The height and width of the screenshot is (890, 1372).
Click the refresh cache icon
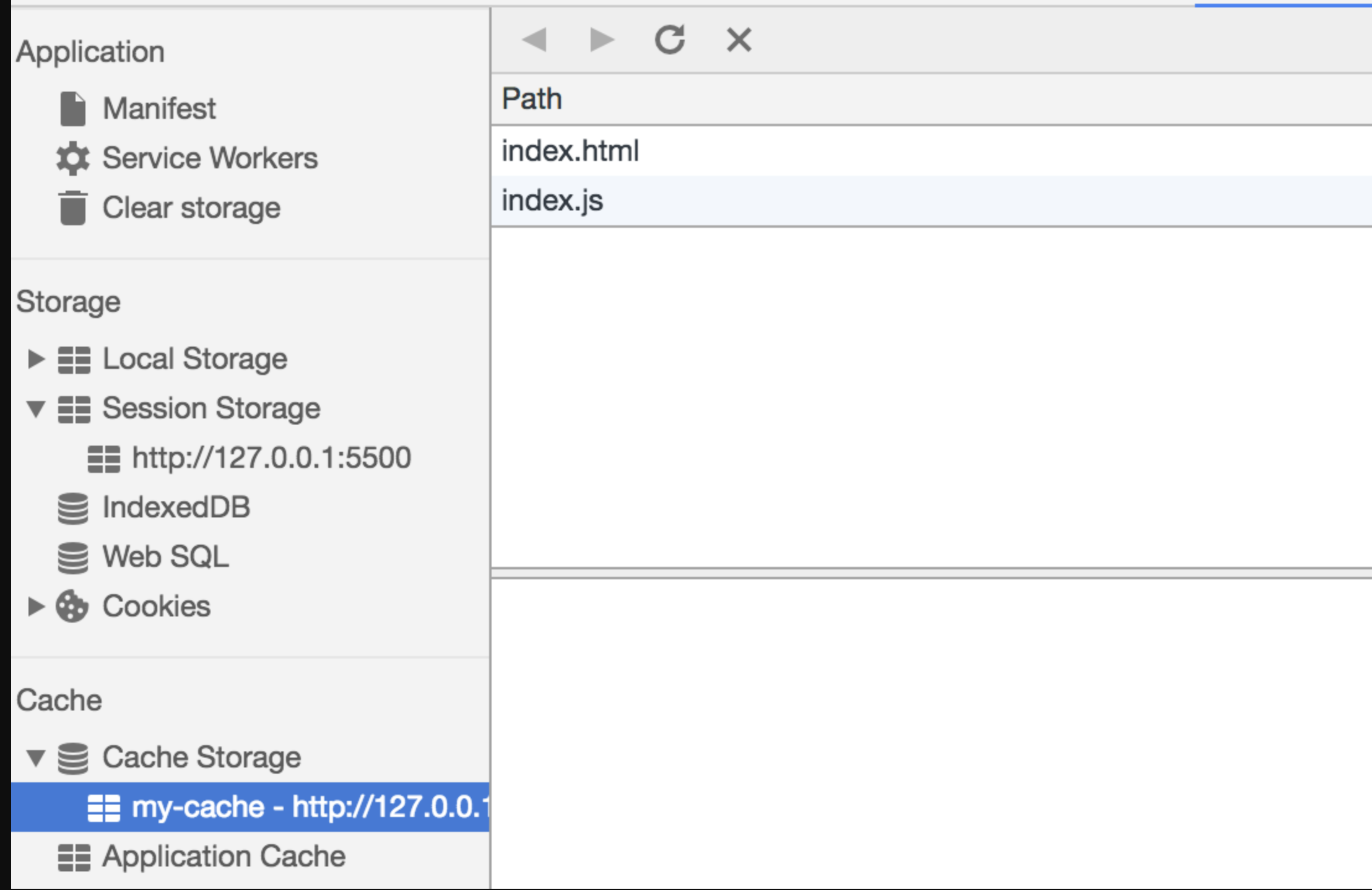pyautogui.click(x=669, y=40)
